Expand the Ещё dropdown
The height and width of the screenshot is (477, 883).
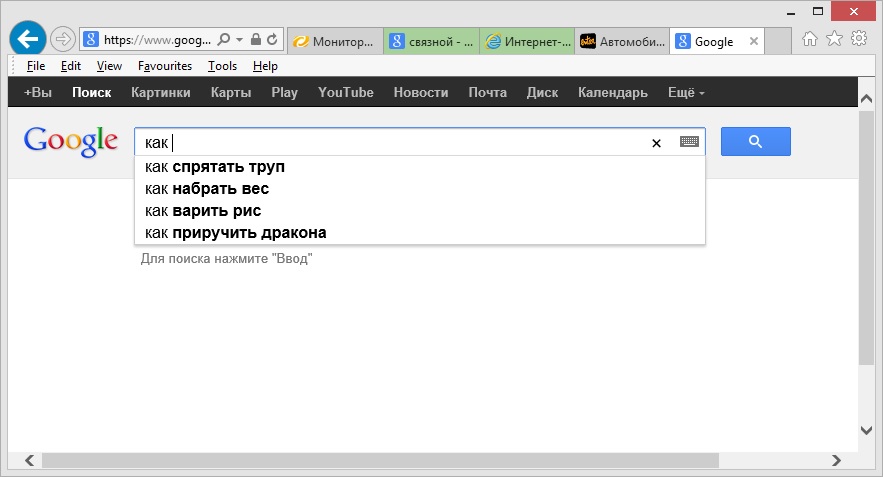coord(686,92)
